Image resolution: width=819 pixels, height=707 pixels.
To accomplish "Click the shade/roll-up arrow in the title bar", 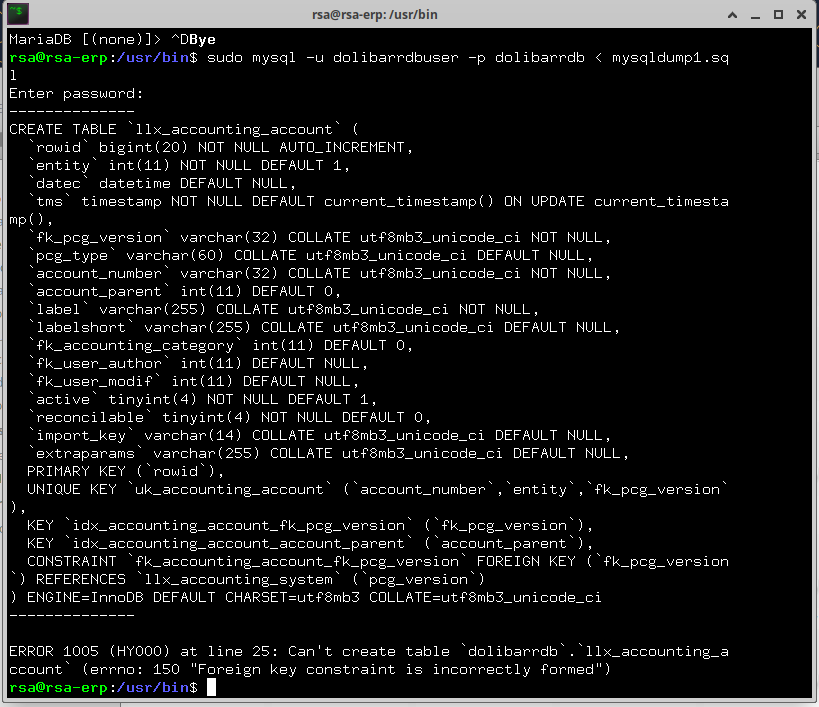I will click(732, 15).
